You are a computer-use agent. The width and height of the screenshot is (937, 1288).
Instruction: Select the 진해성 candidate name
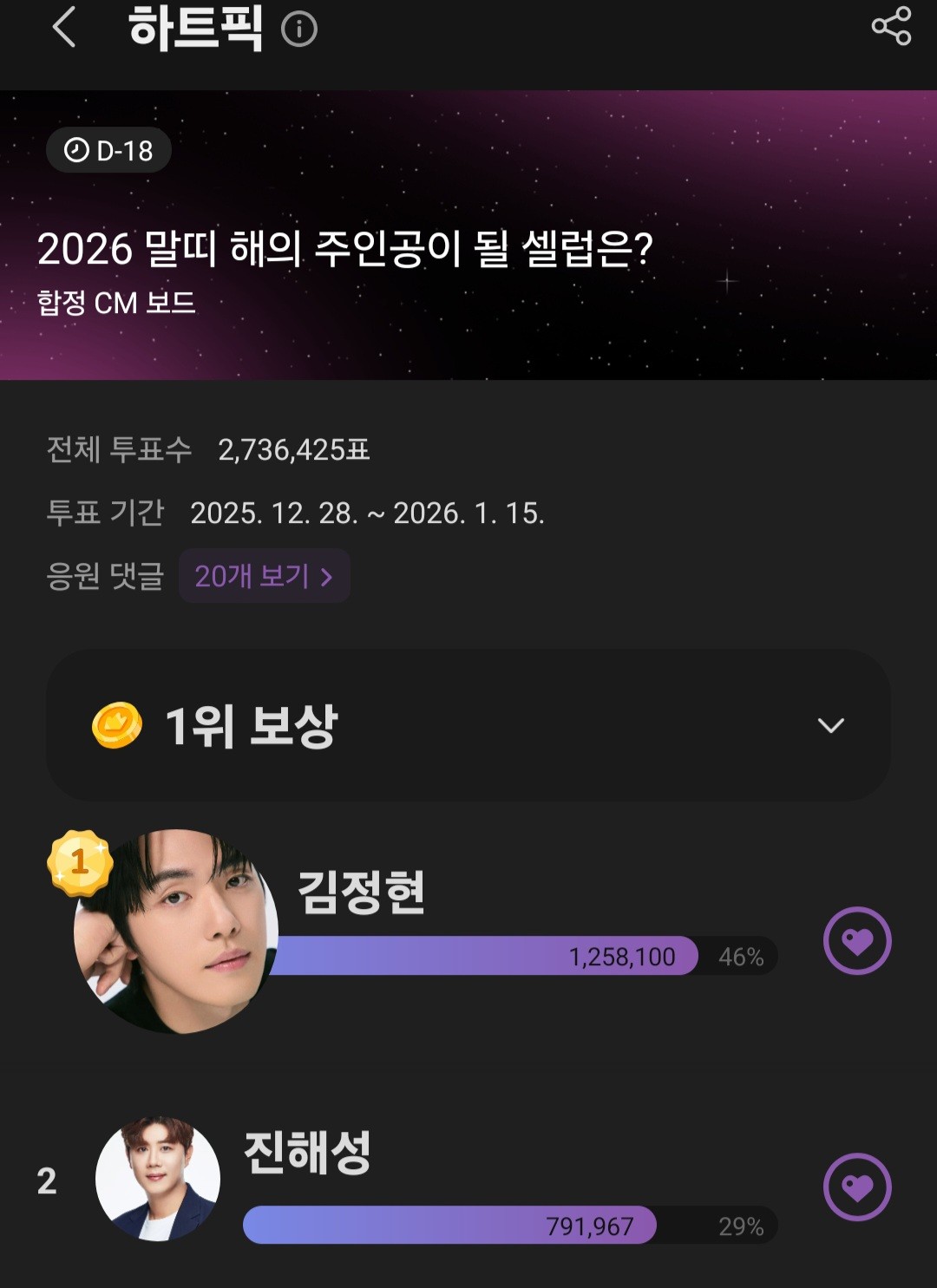(307, 1153)
